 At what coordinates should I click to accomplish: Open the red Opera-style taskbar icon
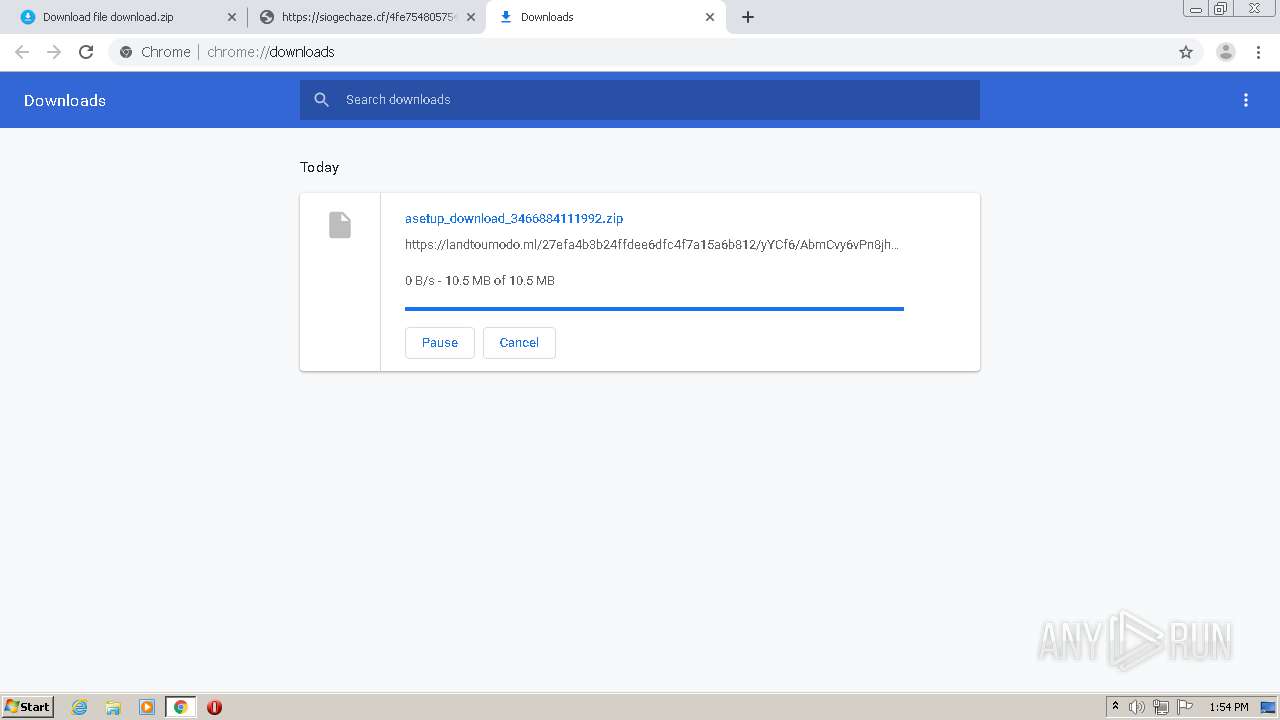[x=214, y=707]
